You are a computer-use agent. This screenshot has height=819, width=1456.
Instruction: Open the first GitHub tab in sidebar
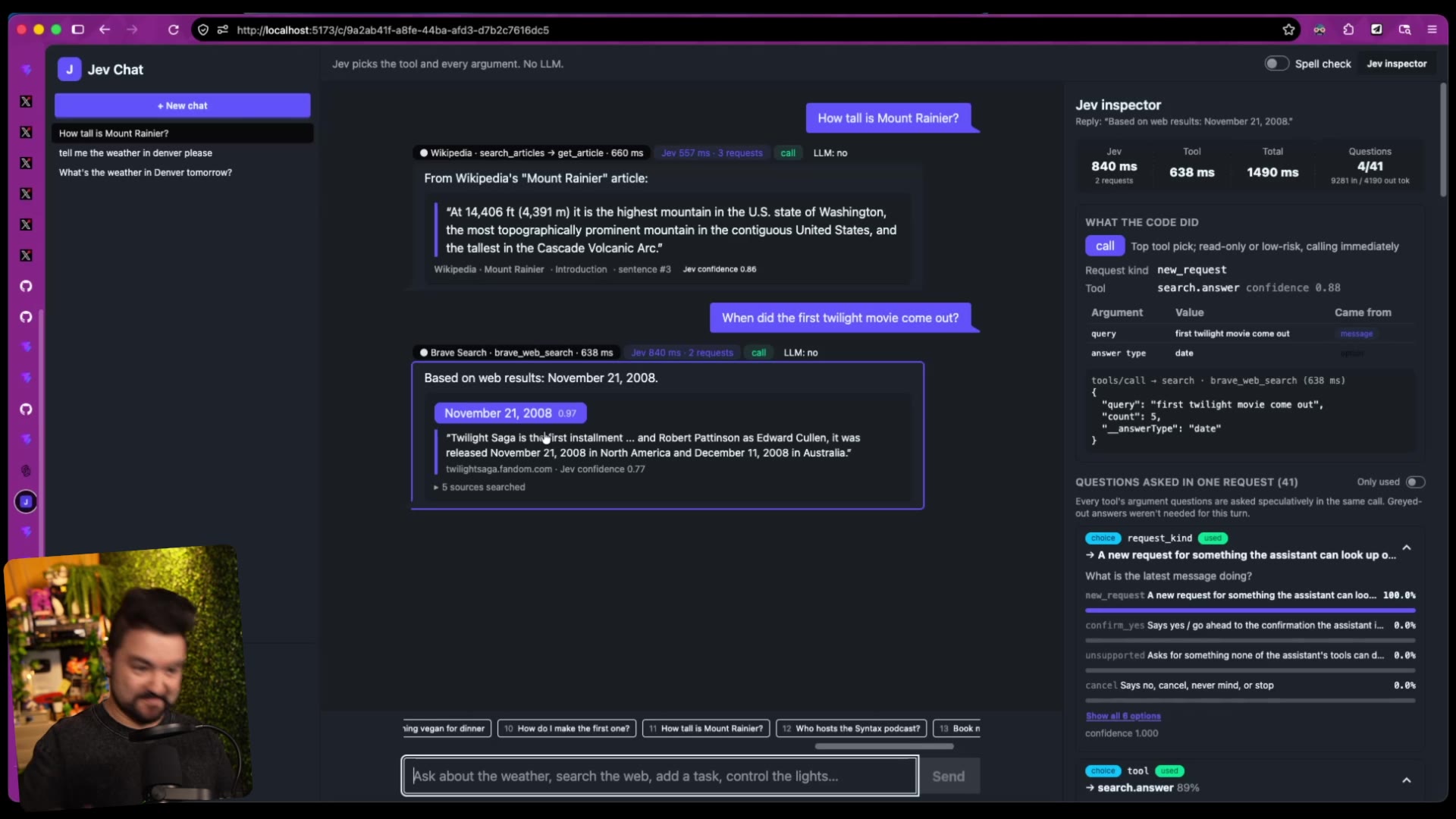tap(26, 286)
